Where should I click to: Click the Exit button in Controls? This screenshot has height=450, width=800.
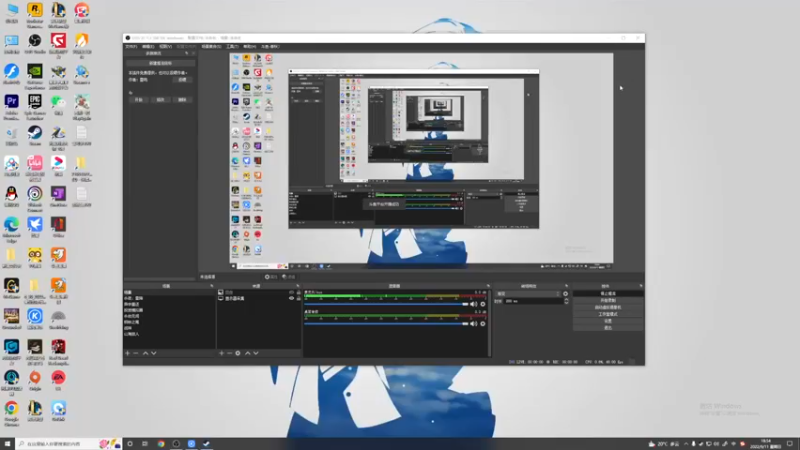pos(608,328)
